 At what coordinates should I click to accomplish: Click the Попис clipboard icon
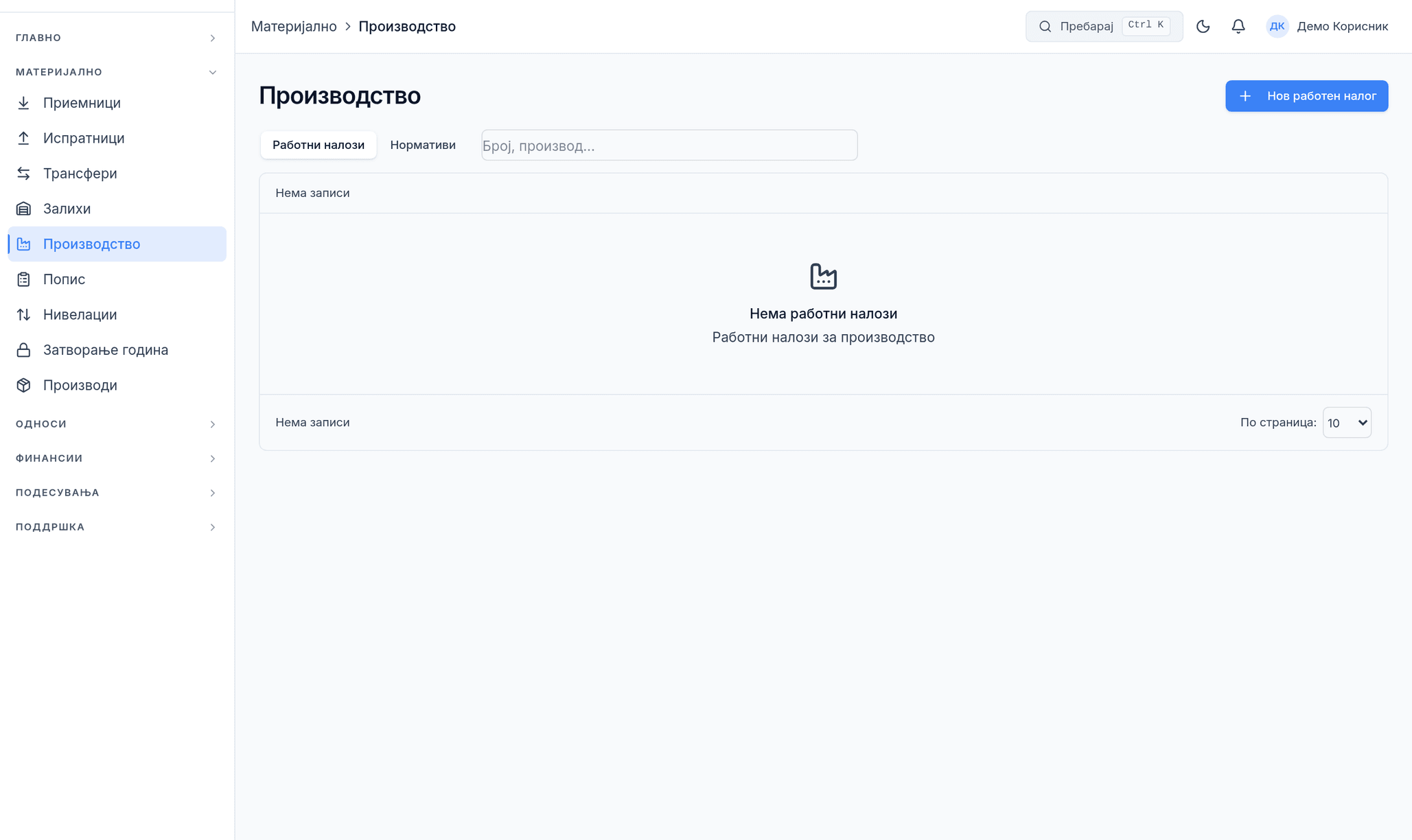(23, 279)
